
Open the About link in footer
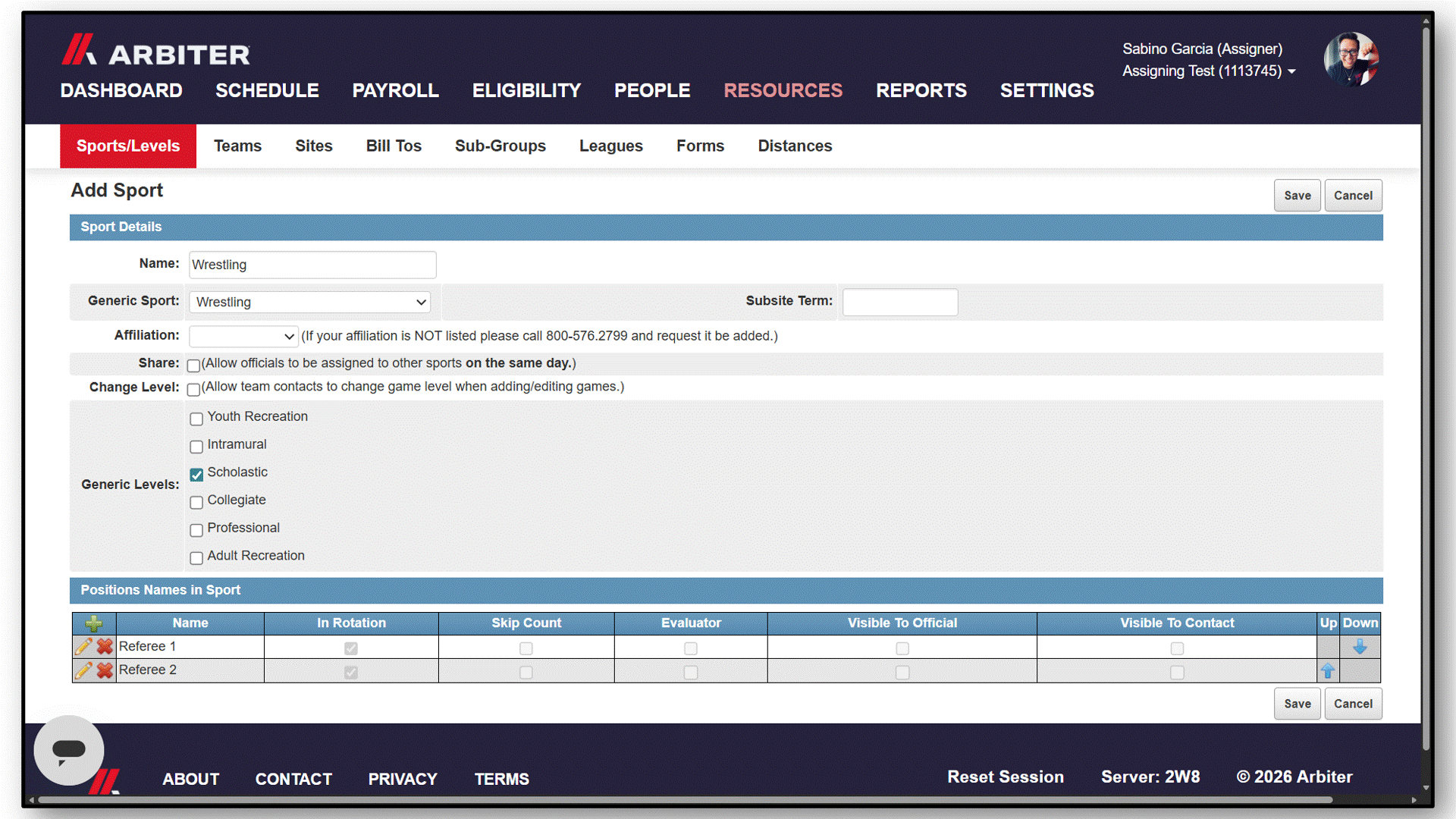(190, 779)
